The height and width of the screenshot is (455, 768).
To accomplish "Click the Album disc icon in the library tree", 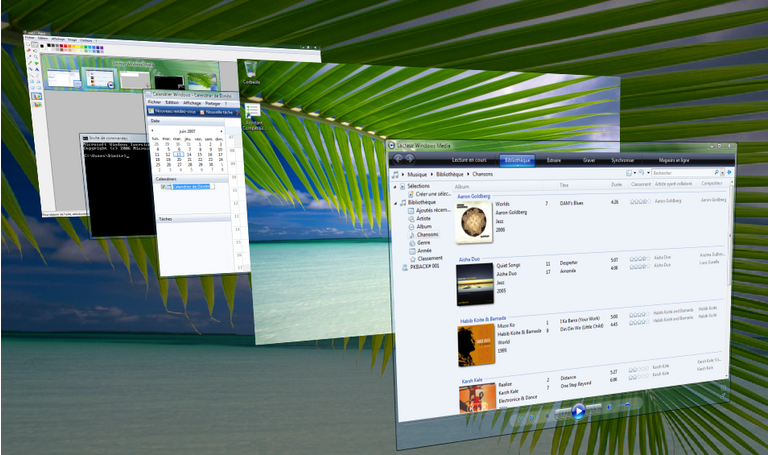I will (x=411, y=227).
